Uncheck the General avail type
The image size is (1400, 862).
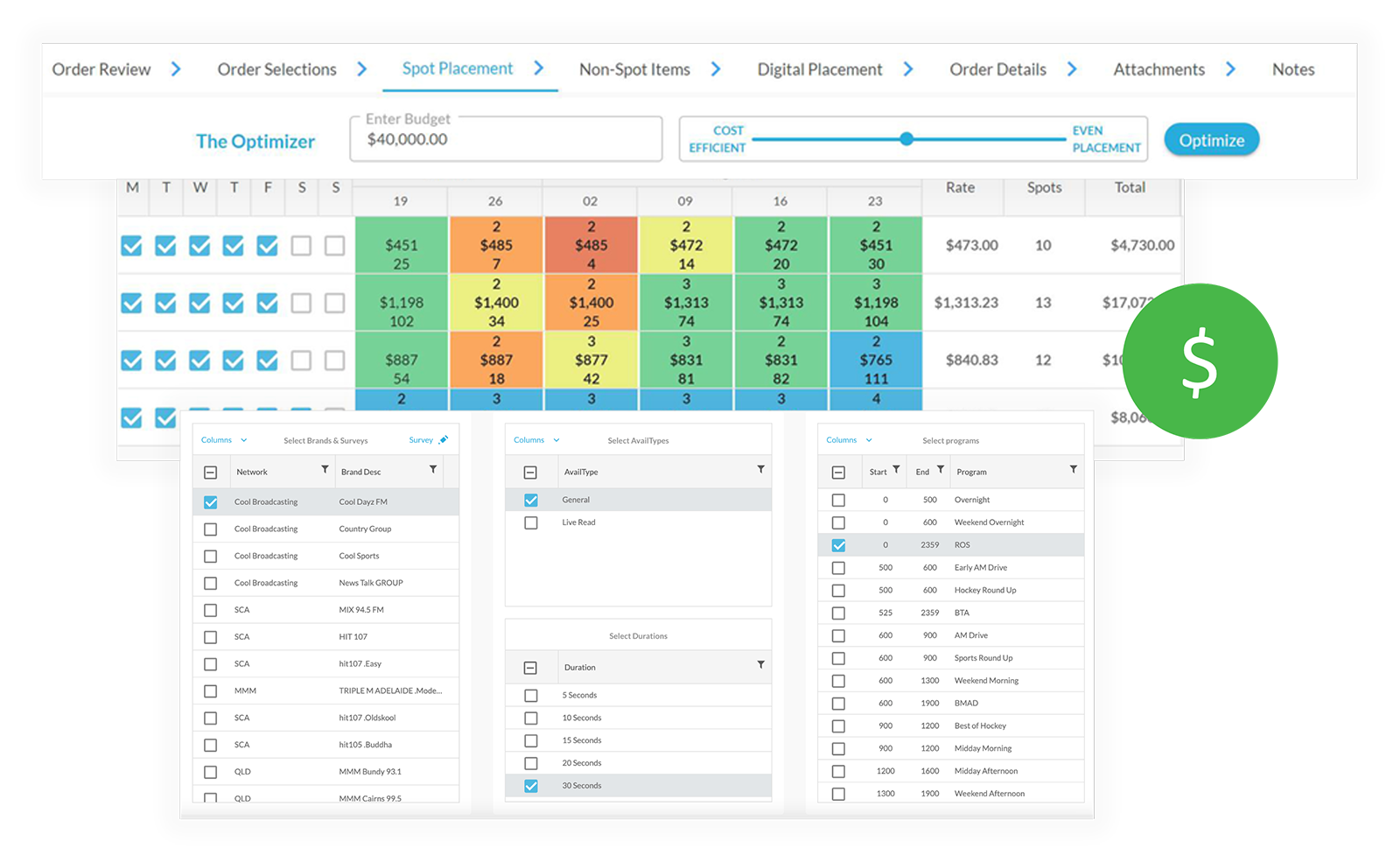[x=530, y=500]
